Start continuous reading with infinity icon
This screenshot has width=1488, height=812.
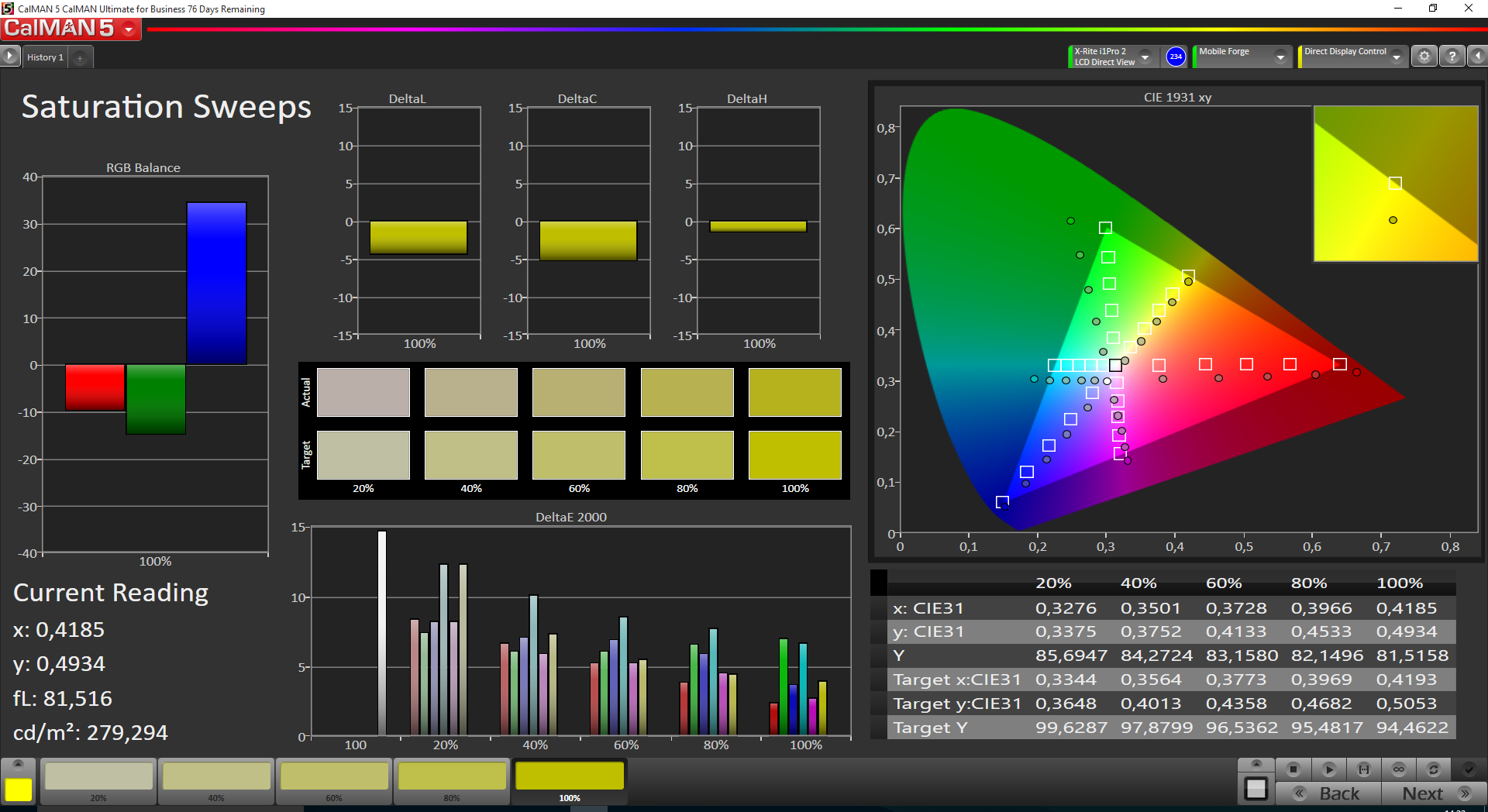pyautogui.click(x=1399, y=769)
